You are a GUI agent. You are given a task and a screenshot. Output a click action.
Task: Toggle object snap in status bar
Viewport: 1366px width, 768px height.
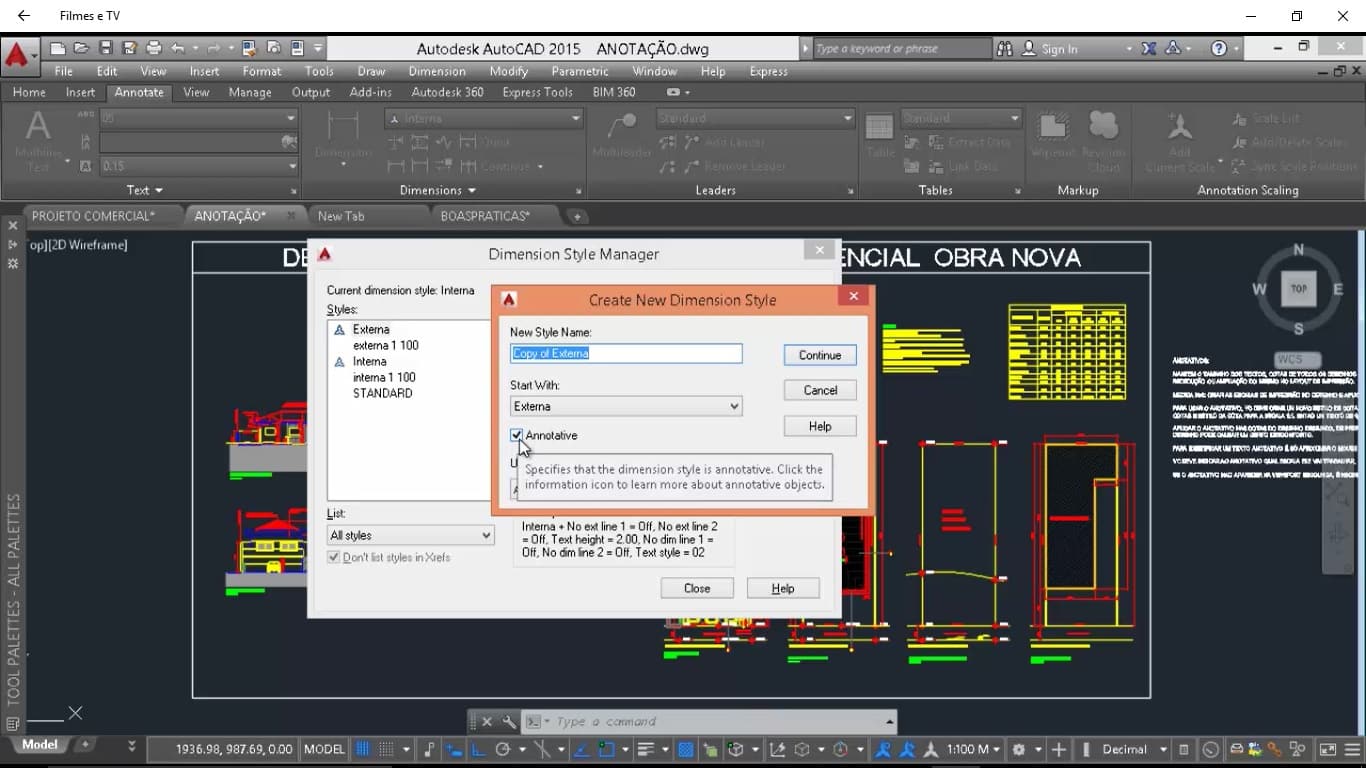tap(607, 749)
